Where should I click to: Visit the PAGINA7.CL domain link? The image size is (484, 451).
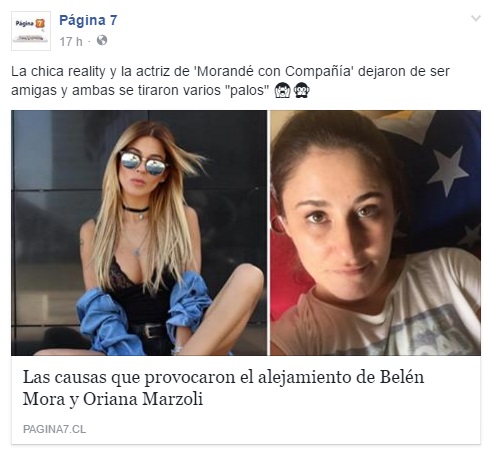point(54,429)
